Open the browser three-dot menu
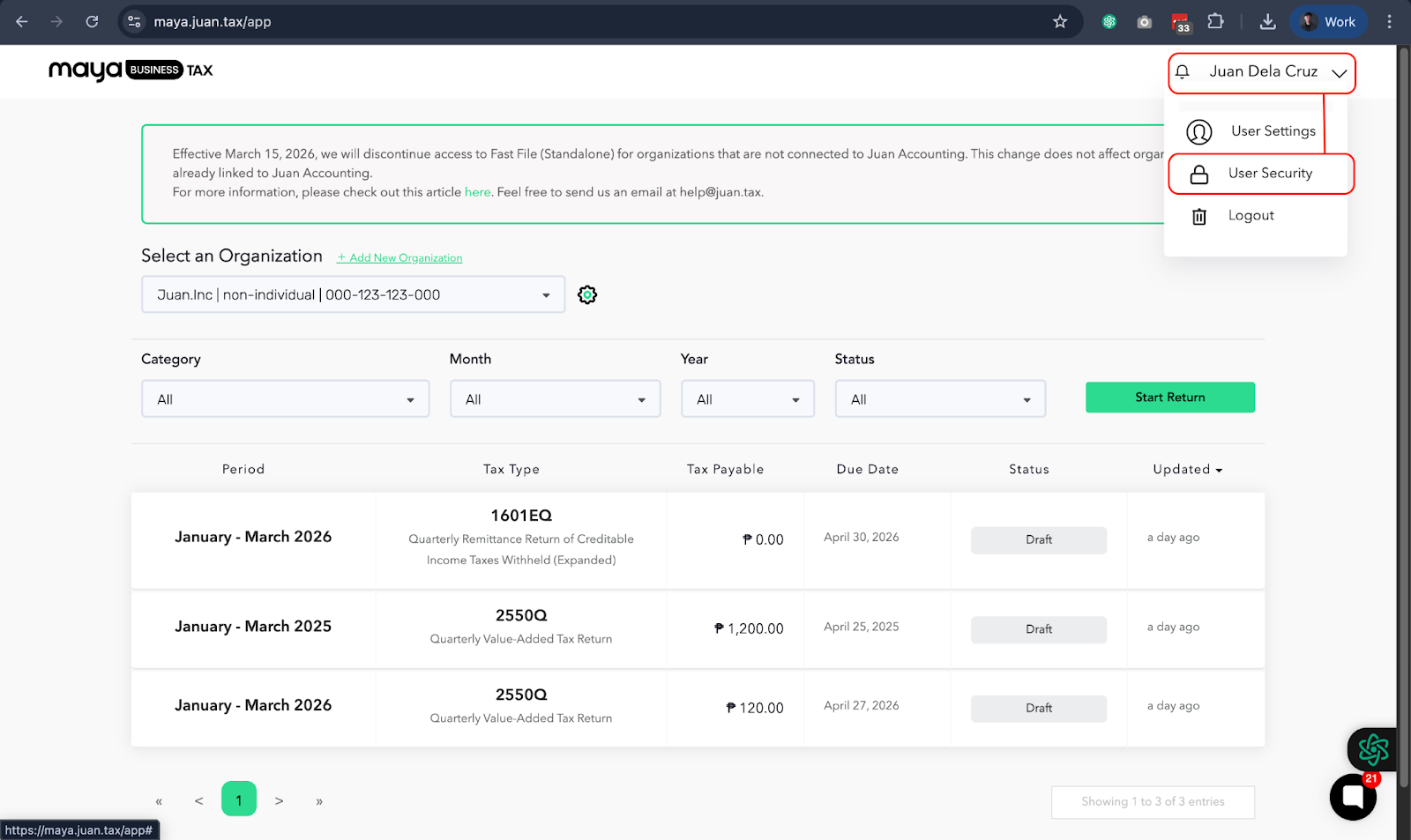Viewport: 1411px width, 840px height. click(1389, 22)
